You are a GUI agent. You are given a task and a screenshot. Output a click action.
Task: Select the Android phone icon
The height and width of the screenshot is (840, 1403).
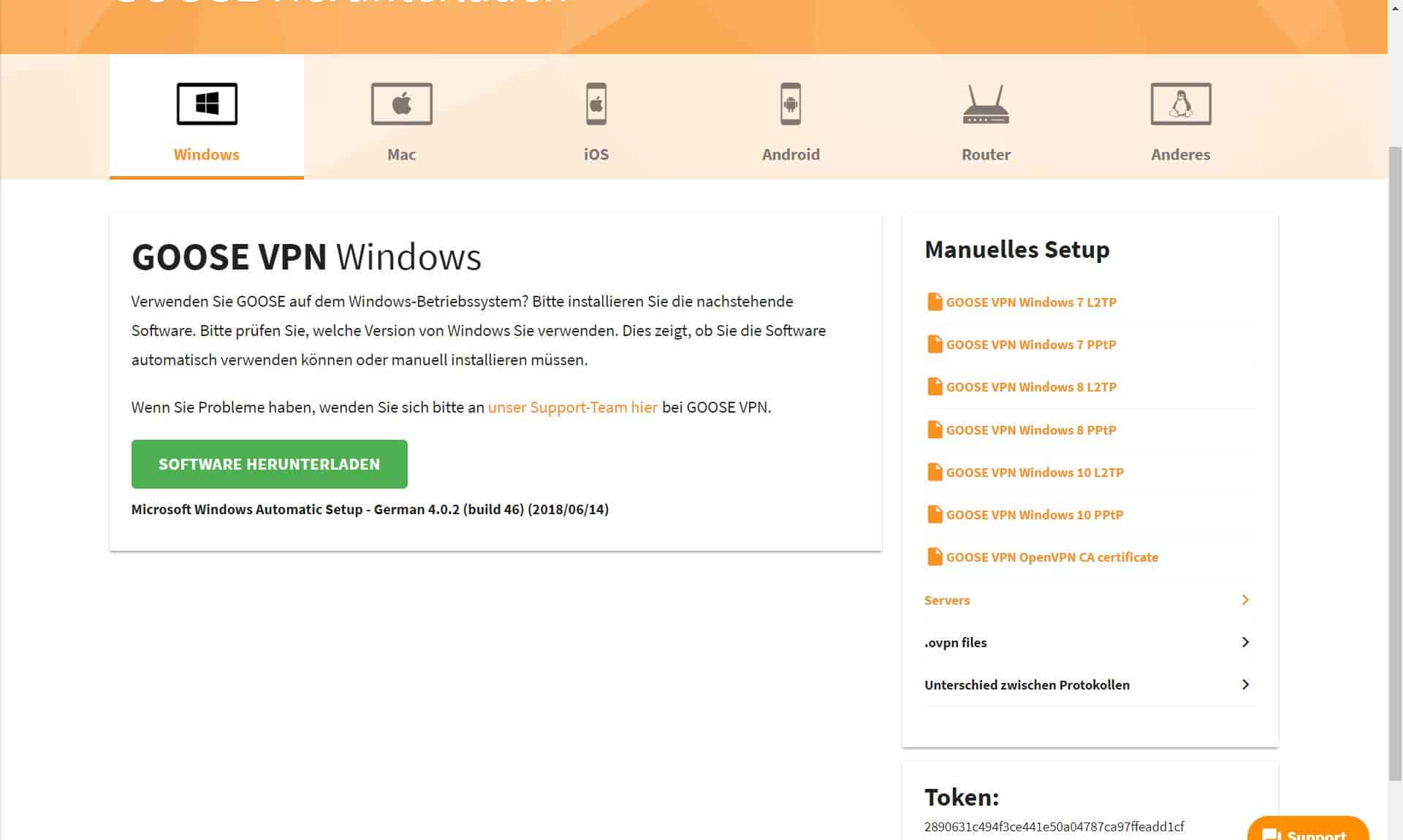click(x=791, y=104)
